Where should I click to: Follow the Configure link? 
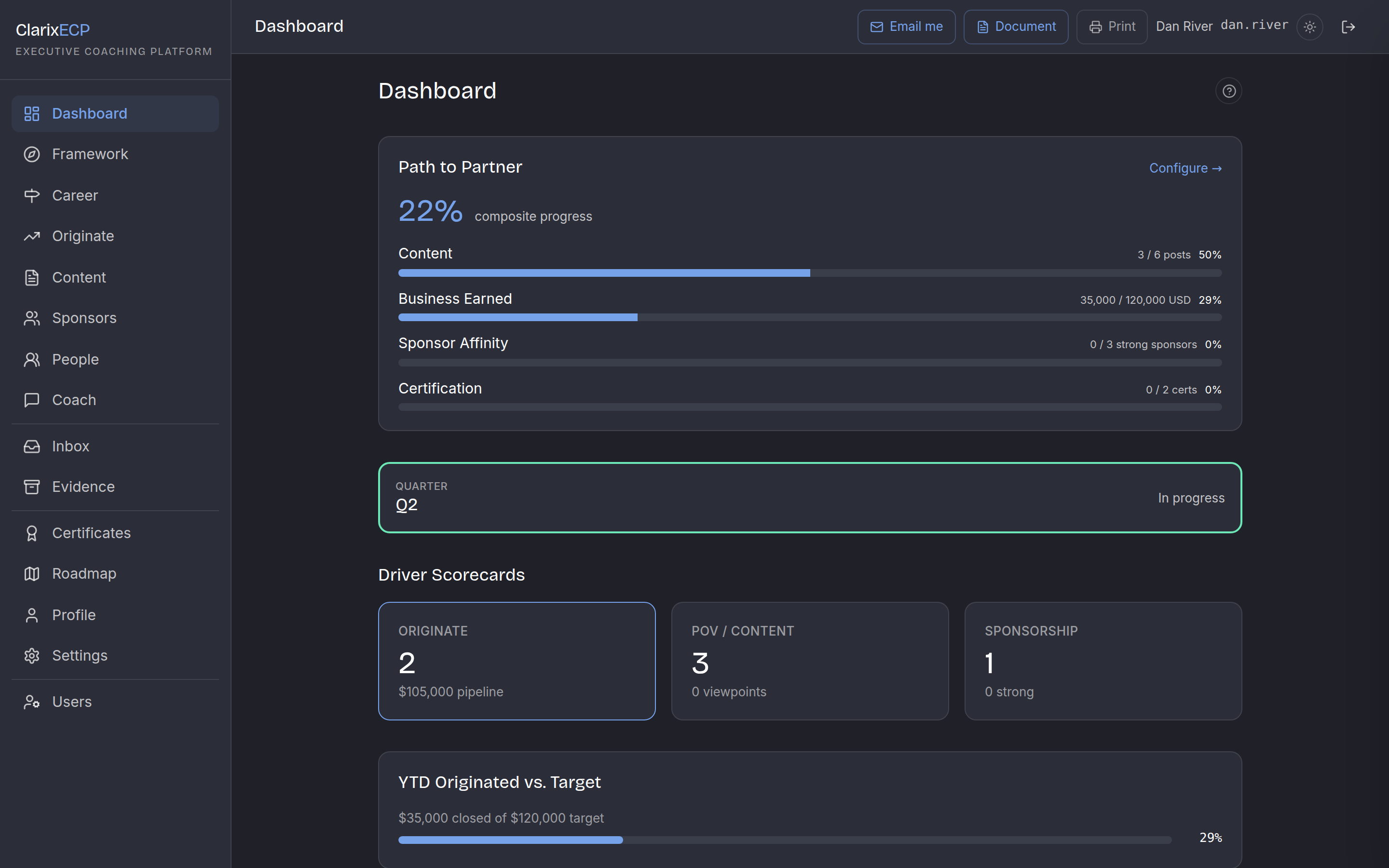tap(1185, 168)
